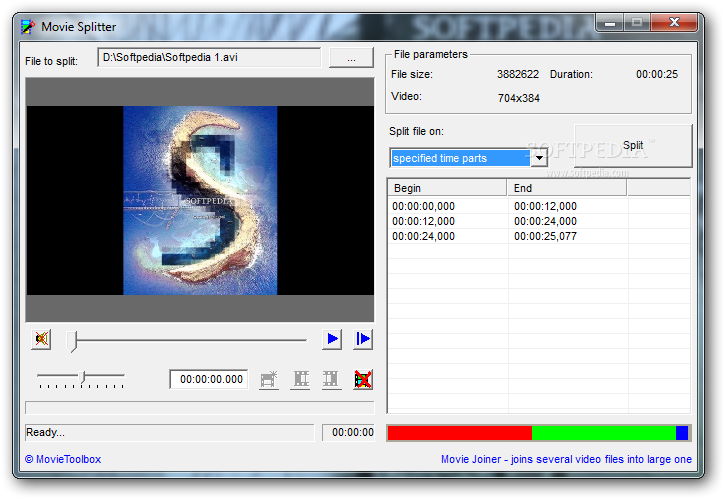Image resolution: width=725 pixels, height=499 pixels.
Task: Select the 'specified time parts' combo box
Action: click(x=469, y=158)
